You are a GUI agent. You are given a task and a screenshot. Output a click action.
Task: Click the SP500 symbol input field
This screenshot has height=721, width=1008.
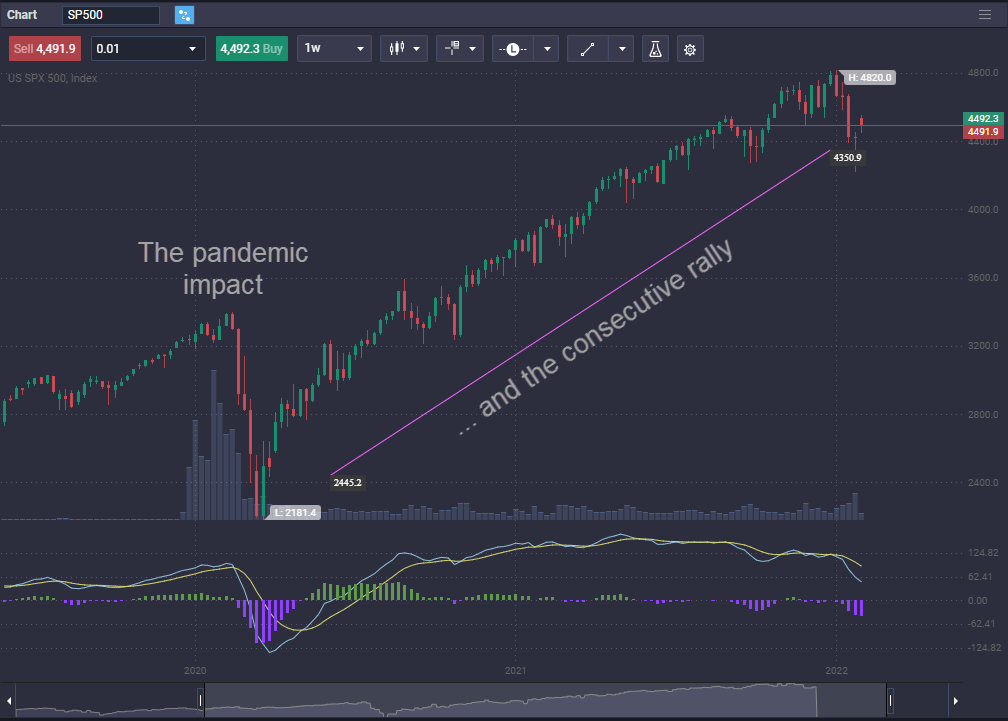pyautogui.click(x=112, y=15)
